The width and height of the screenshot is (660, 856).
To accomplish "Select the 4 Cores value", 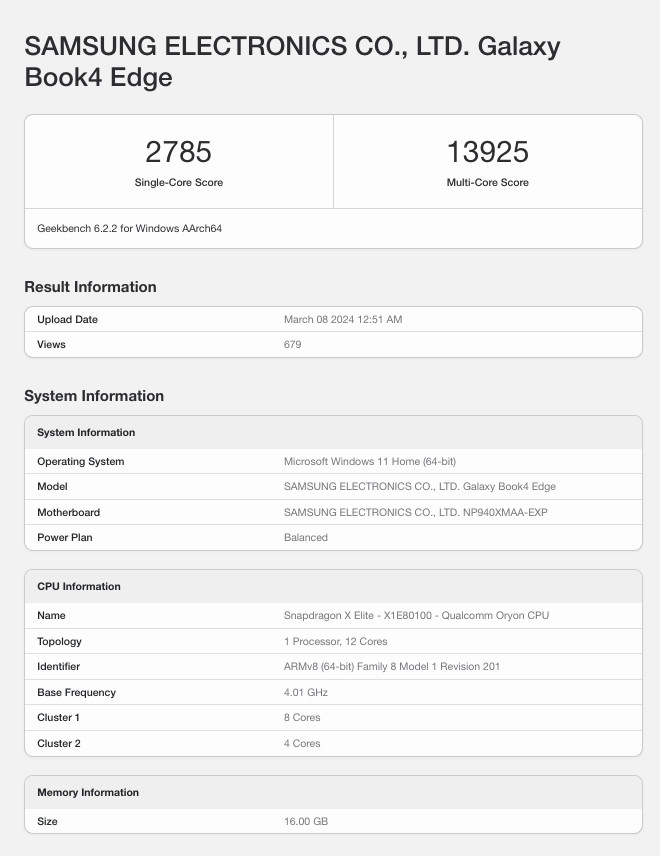I will tap(302, 744).
